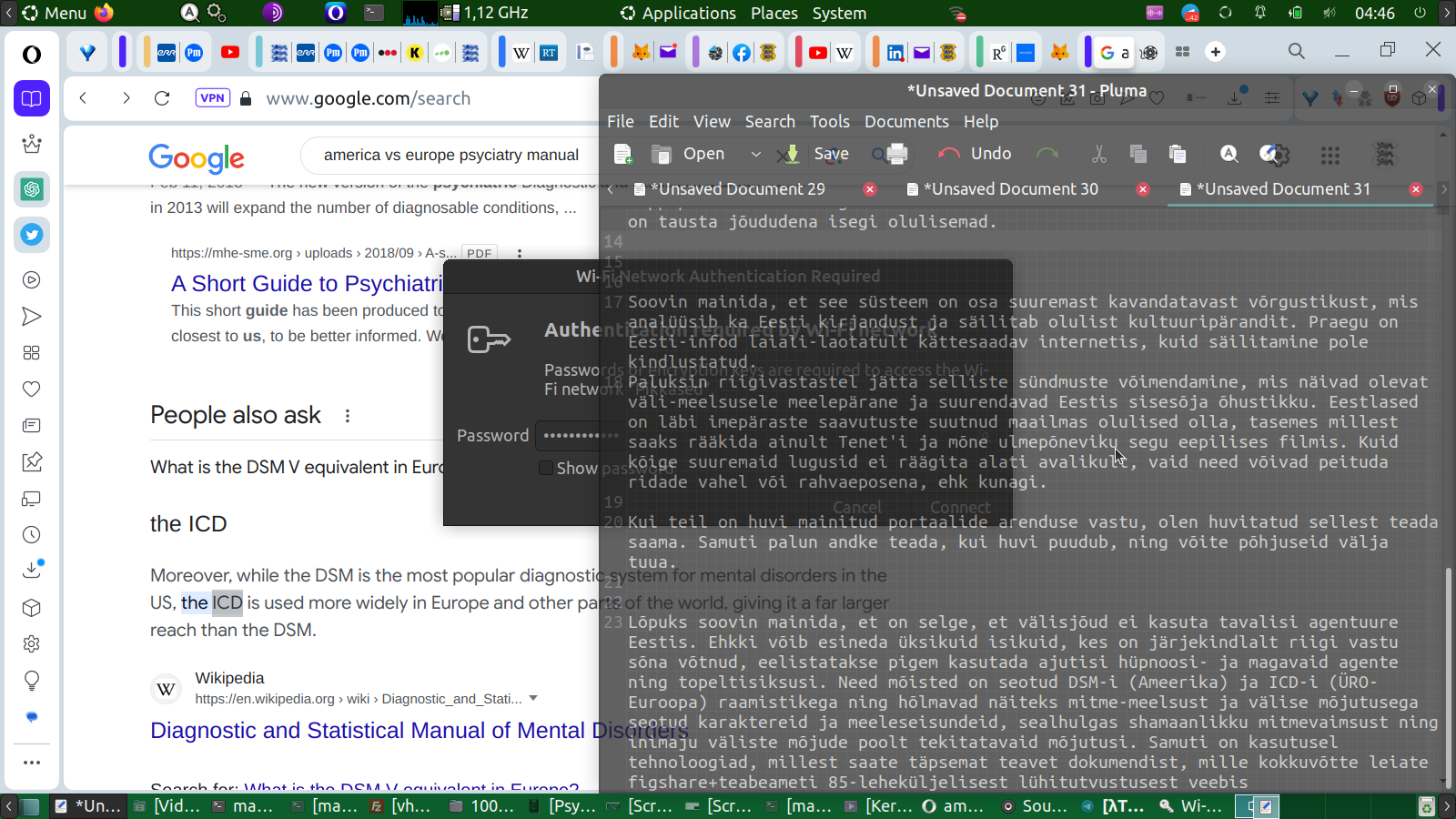This screenshot has width=1456, height=819.
Task: Switch to Unsaved Document 29 tab
Action: point(737,189)
